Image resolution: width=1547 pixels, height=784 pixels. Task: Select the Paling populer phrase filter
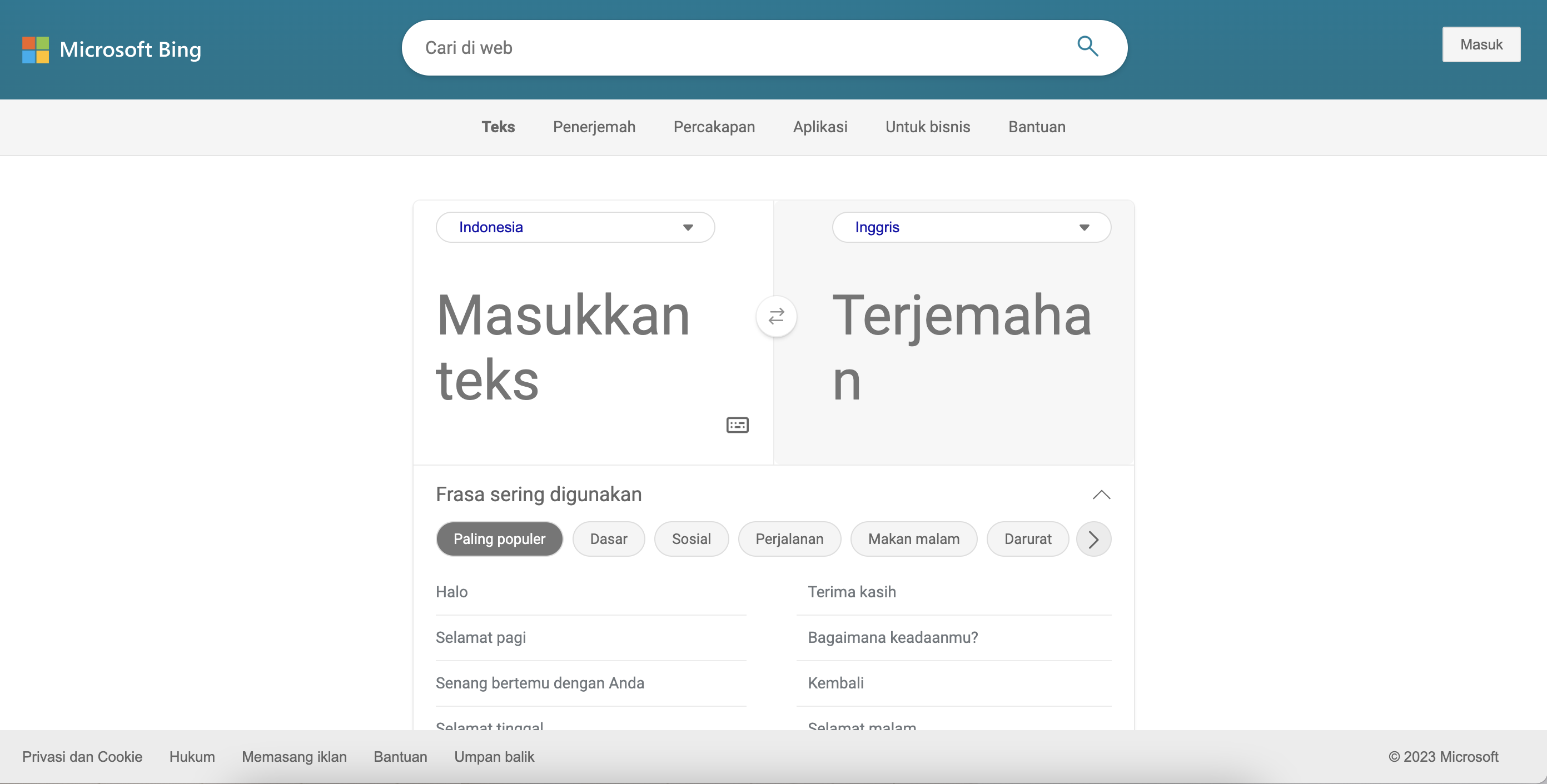point(499,539)
